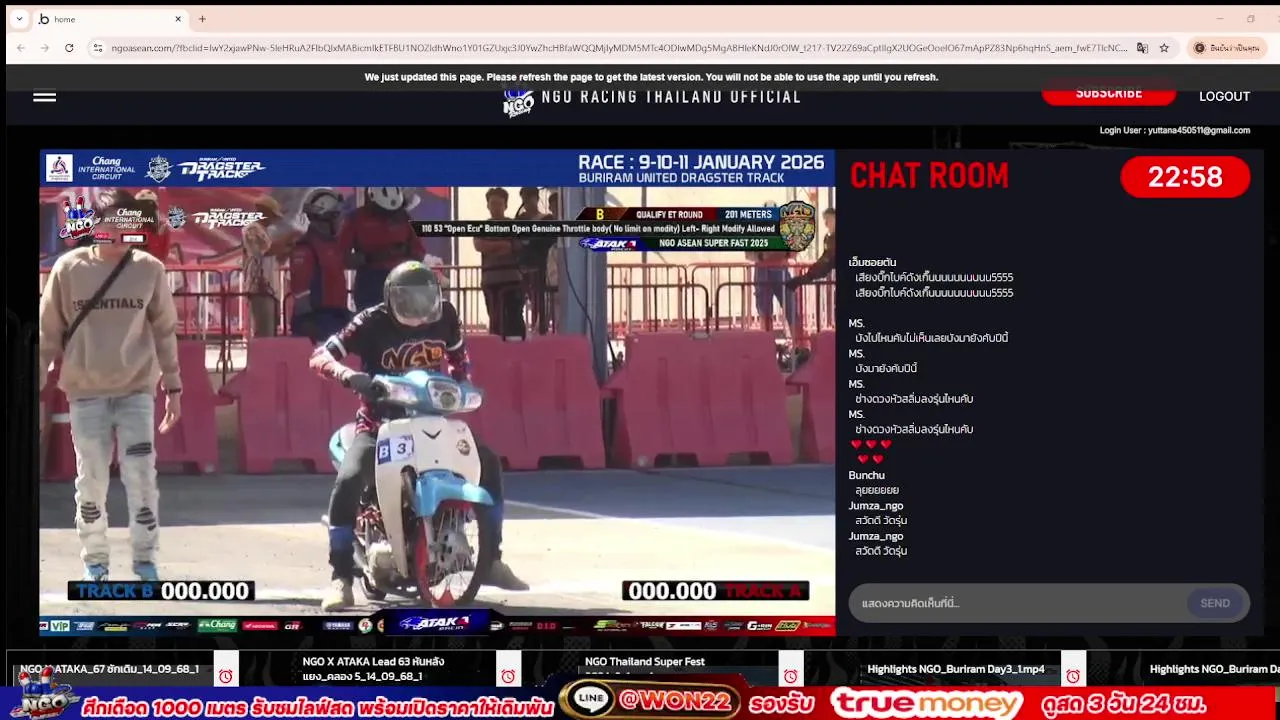Click the truemoney banner logo
This screenshot has height=720, width=1280.
926,703
